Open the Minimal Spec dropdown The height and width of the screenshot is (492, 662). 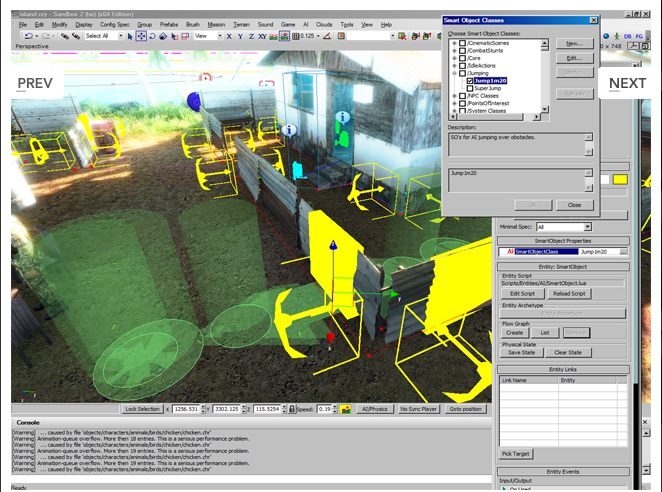tap(587, 227)
